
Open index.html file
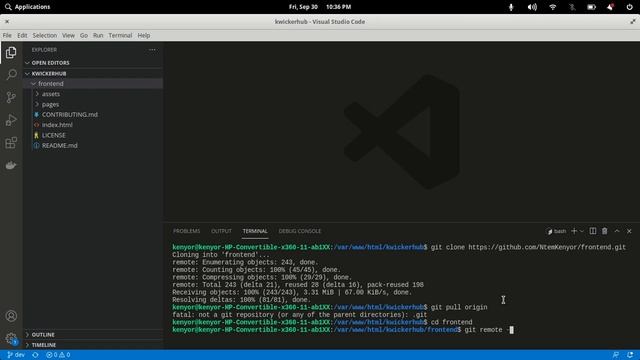click(93, 125)
